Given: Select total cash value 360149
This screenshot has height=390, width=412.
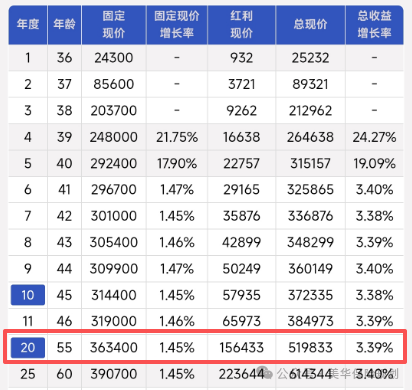Looking at the screenshot, I should 310,269.
